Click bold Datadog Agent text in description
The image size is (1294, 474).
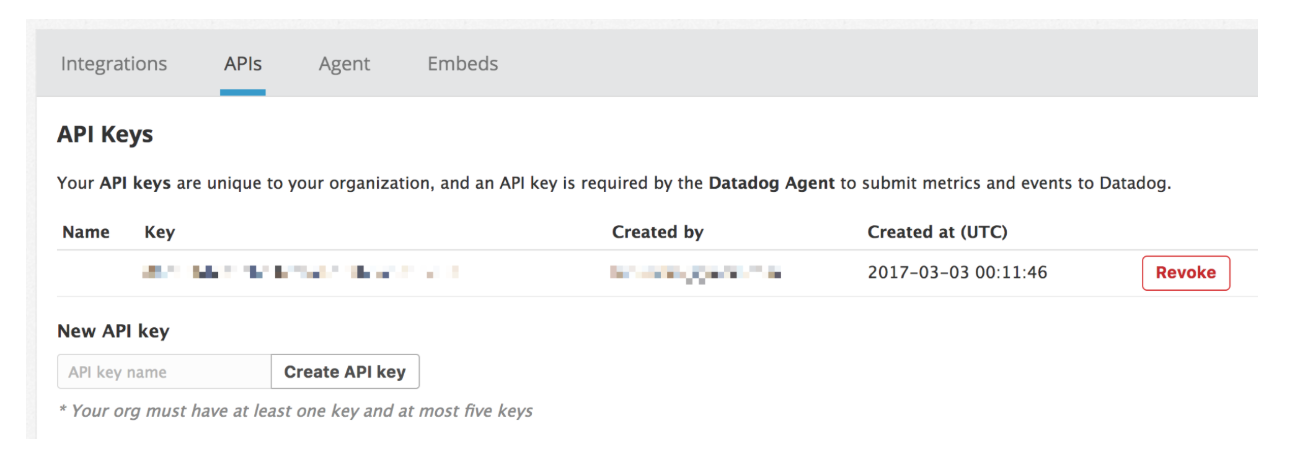click(x=770, y=184)
